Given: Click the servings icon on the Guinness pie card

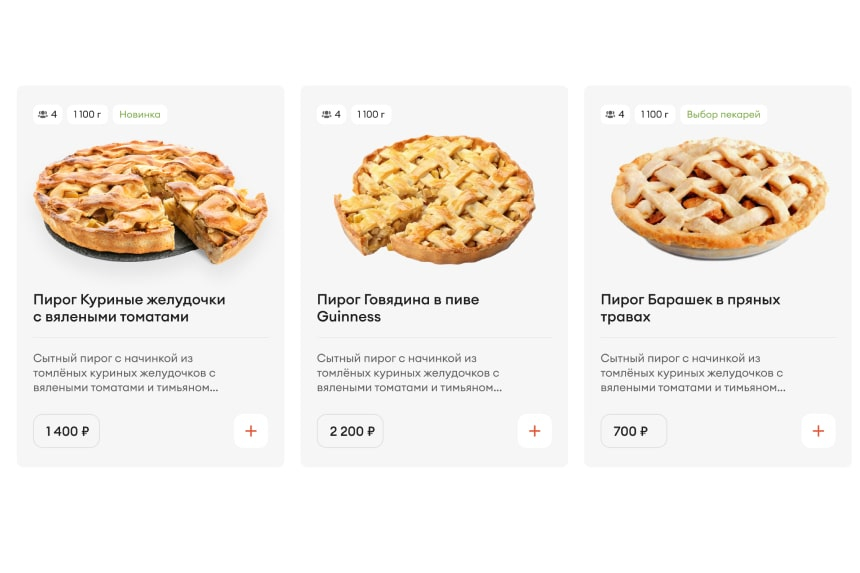Looking at the screenshot, I should [327, 114].
